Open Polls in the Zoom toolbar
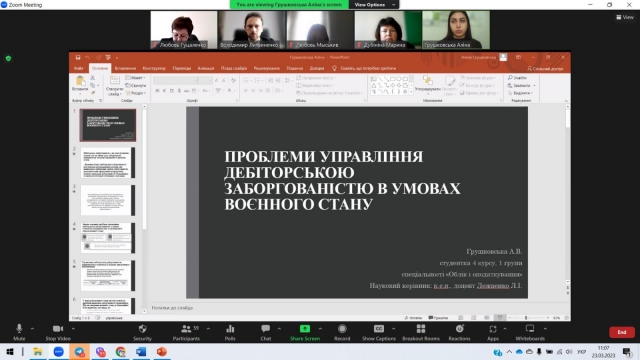The image size is (640, 360). [230, 332]
